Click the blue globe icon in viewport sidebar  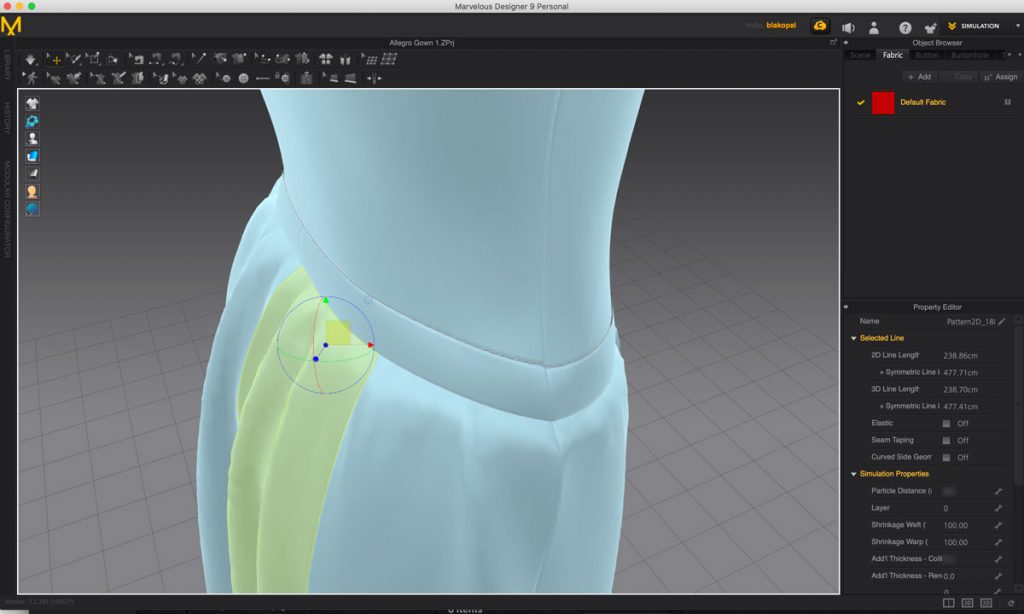(32, 209)
